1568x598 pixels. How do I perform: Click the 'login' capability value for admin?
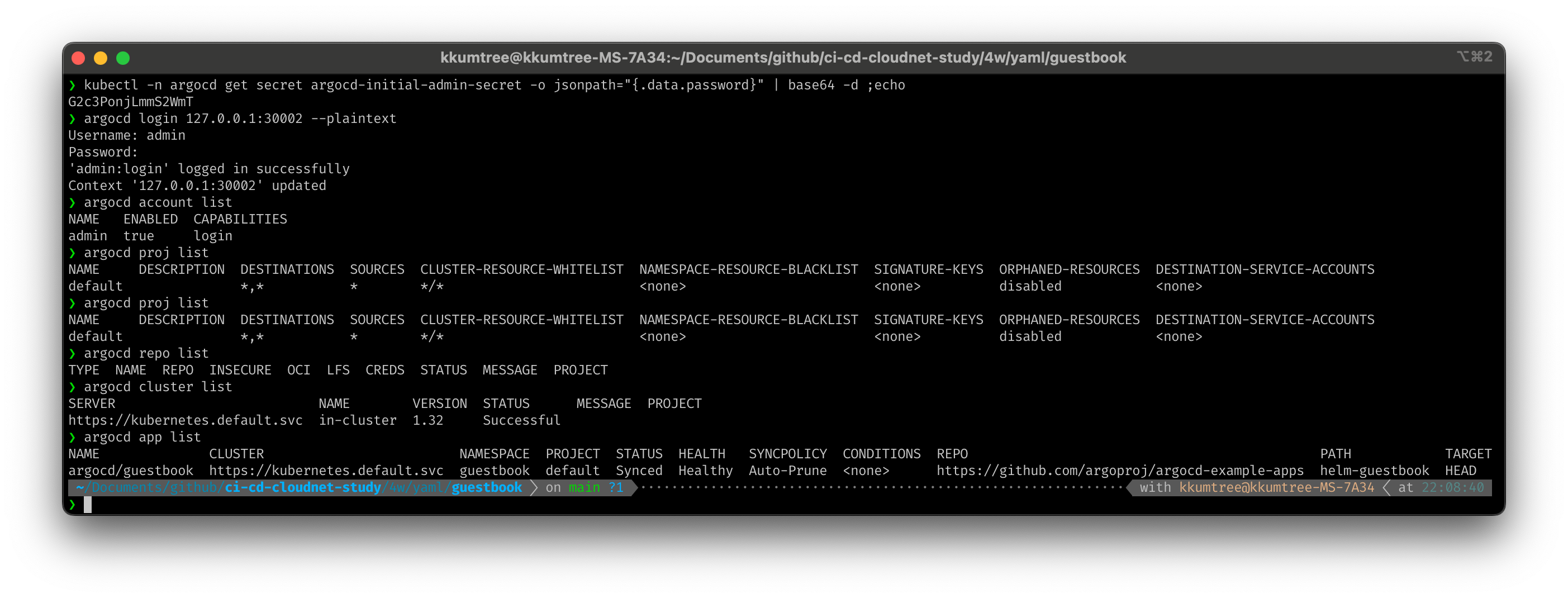tap(212, 236)
